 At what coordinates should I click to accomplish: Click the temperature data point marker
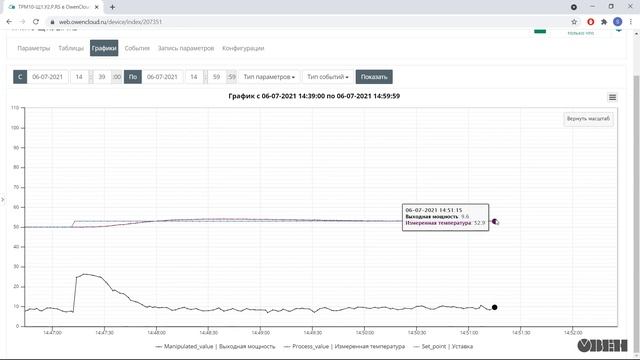tap(494, 221)
